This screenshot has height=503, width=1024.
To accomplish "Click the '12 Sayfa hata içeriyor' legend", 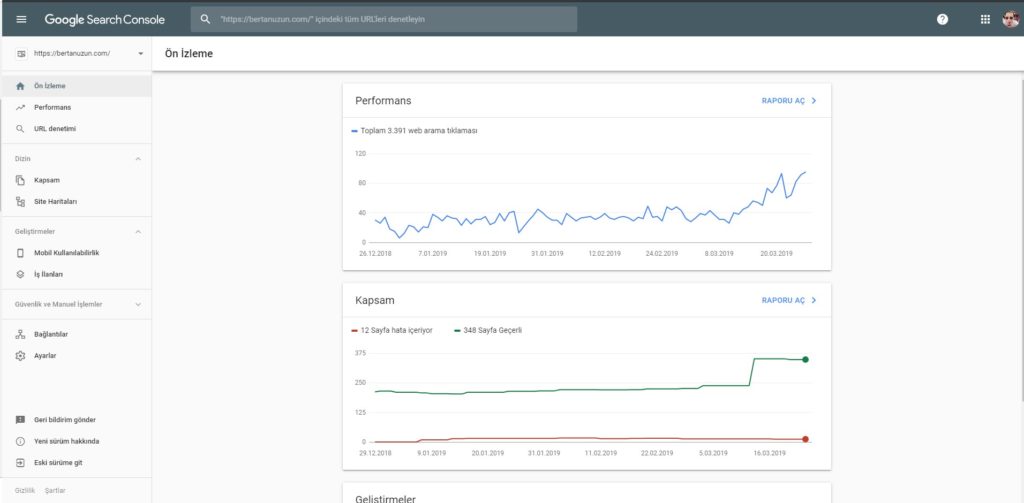I will (392, 331).
